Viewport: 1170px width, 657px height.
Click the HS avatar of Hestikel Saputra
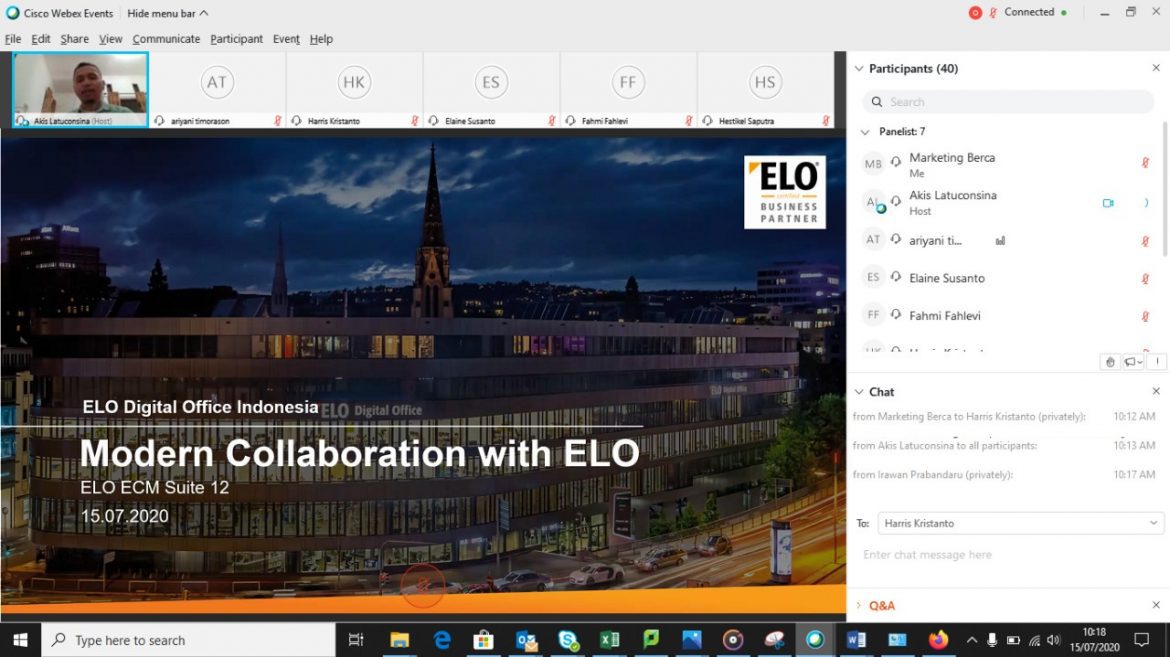click(x=765, y=82)
